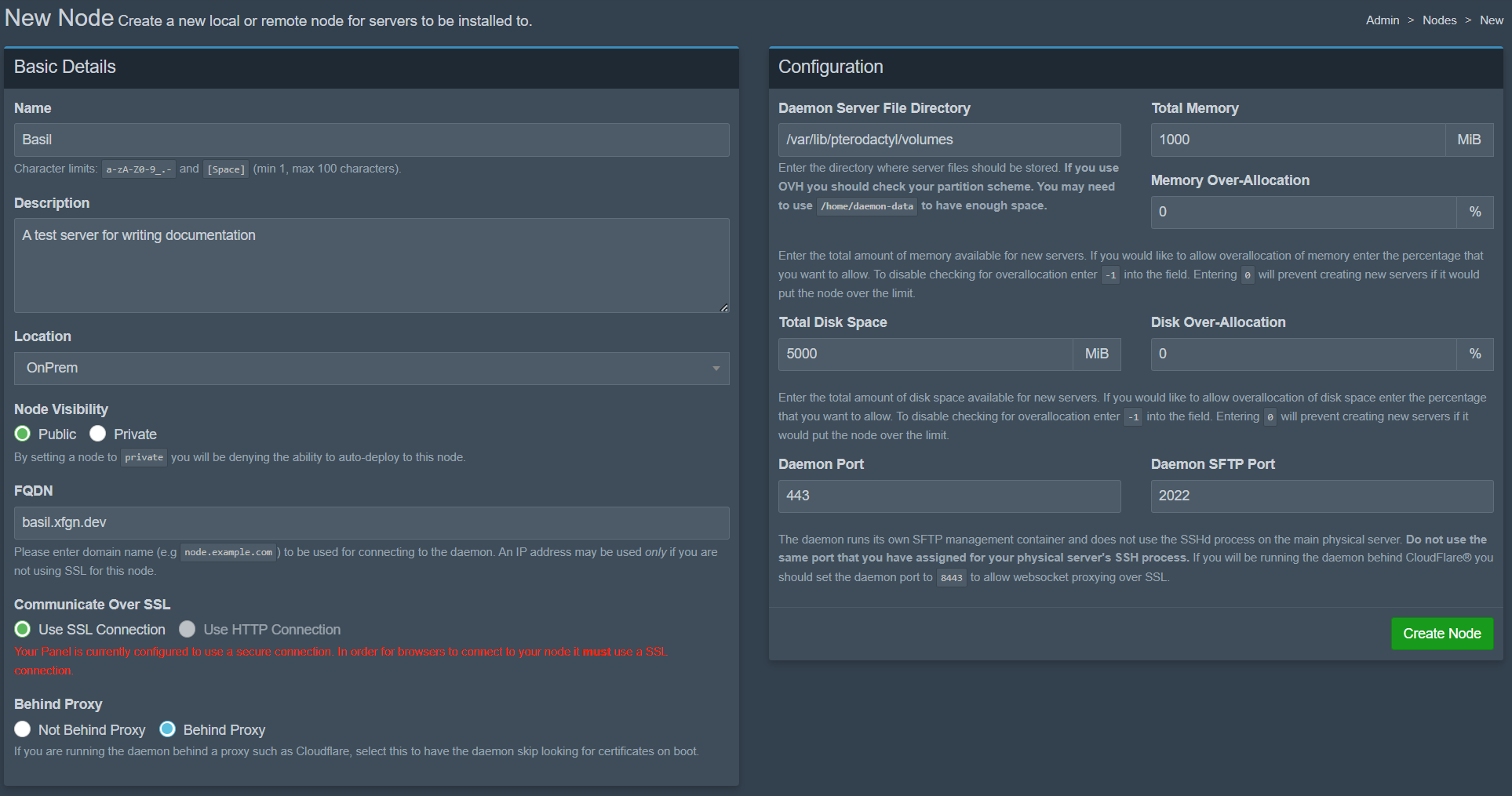The image size is (1512, 796).
Task: Click the Total Memory input field
Action: point(1298,140)
